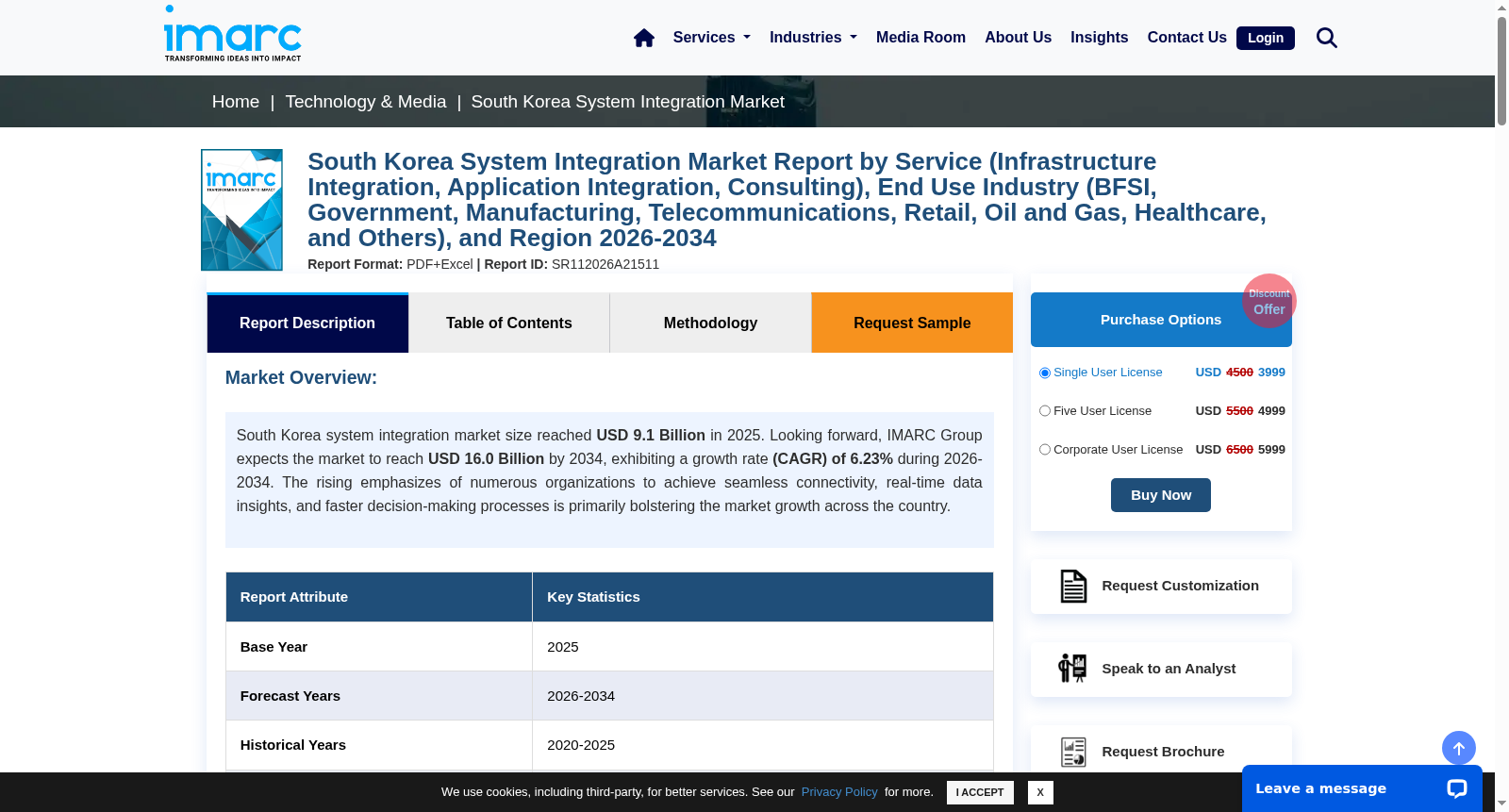The height and width of the screenshot is (812, 1509).
Task: Click the Speak to an Analyst presenter icon
Action: pos(1072,669)
